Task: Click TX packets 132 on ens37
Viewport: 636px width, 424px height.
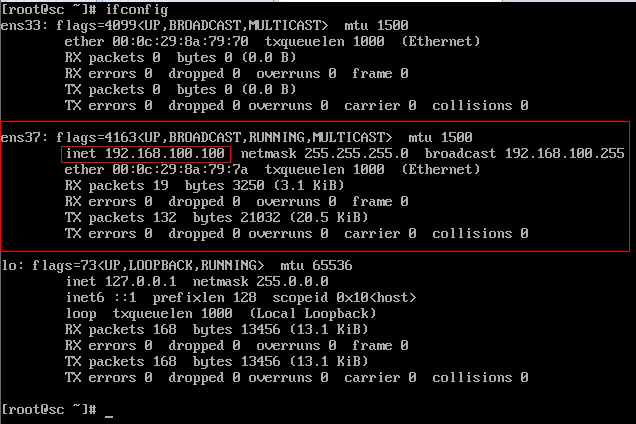Action: pos(120,217)
